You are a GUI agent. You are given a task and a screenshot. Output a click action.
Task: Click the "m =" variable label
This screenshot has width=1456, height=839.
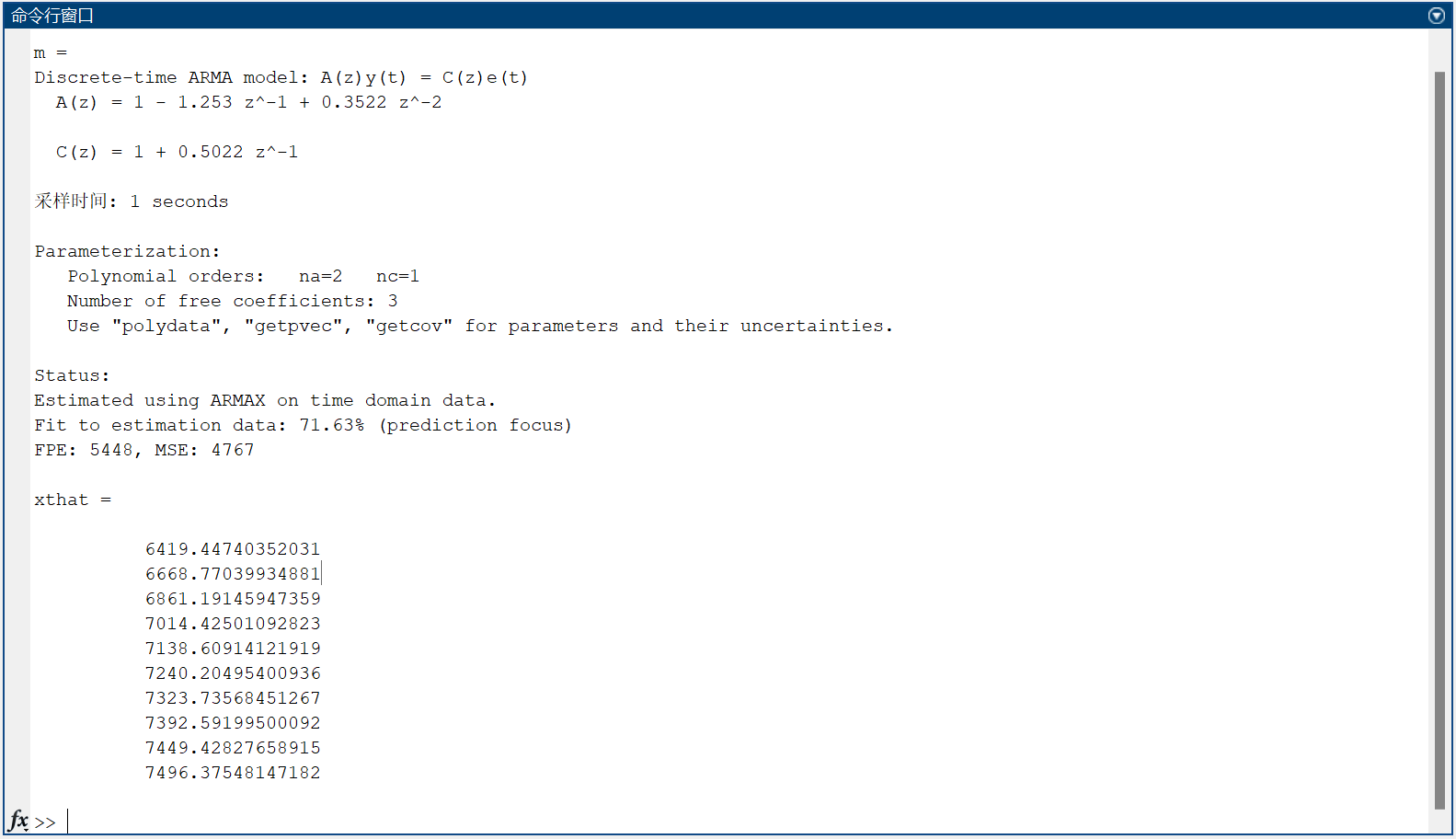point(51,52)
